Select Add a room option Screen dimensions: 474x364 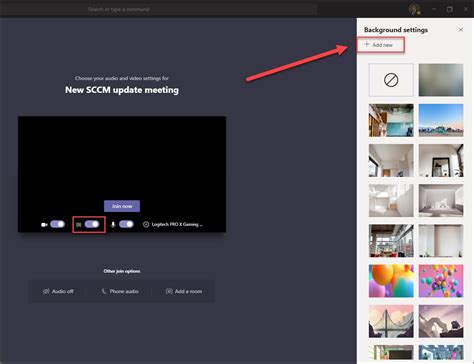(184, 291)
